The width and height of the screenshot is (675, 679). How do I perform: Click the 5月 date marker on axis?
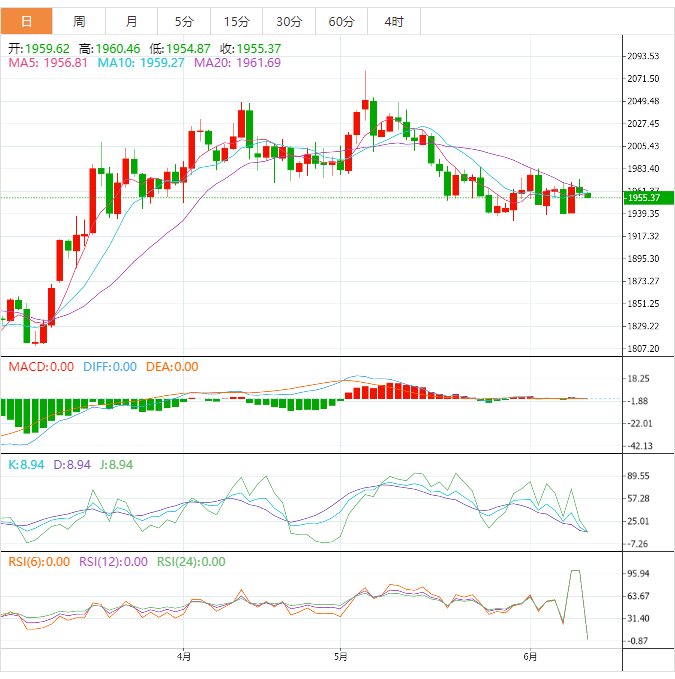341,657
